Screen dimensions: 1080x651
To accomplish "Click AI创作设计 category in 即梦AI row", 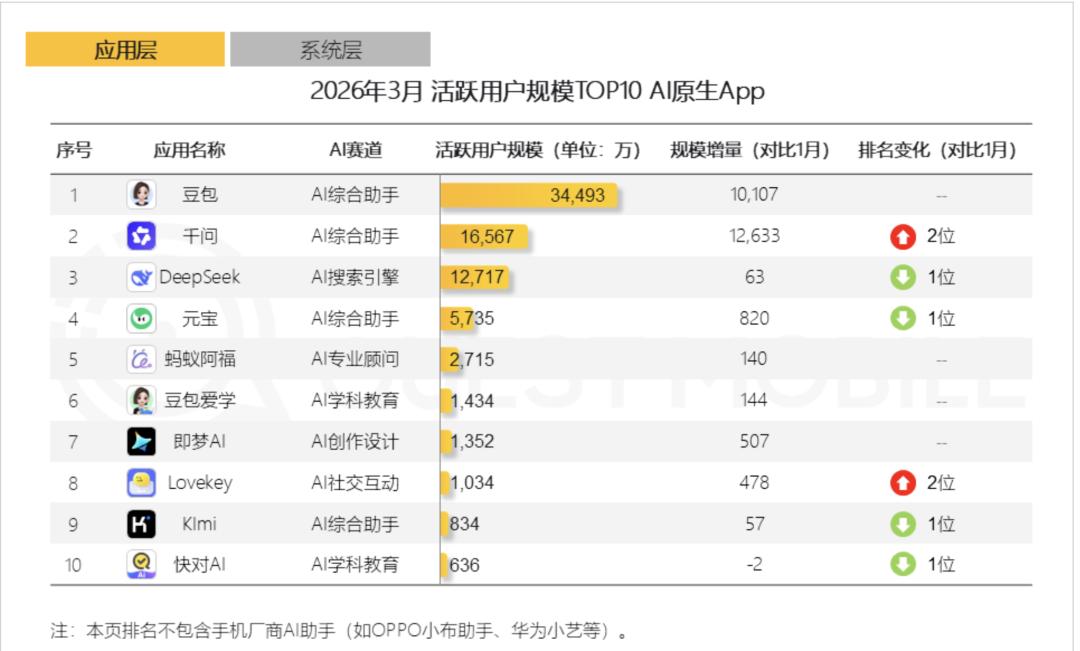I will (x=355, y=442).
